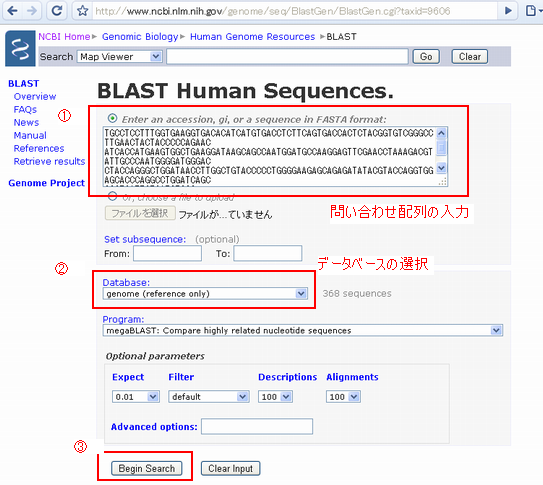Screen dimensions: 543x485
Task: Open the Map Viewer search dropdown
Action: [119, 56]
